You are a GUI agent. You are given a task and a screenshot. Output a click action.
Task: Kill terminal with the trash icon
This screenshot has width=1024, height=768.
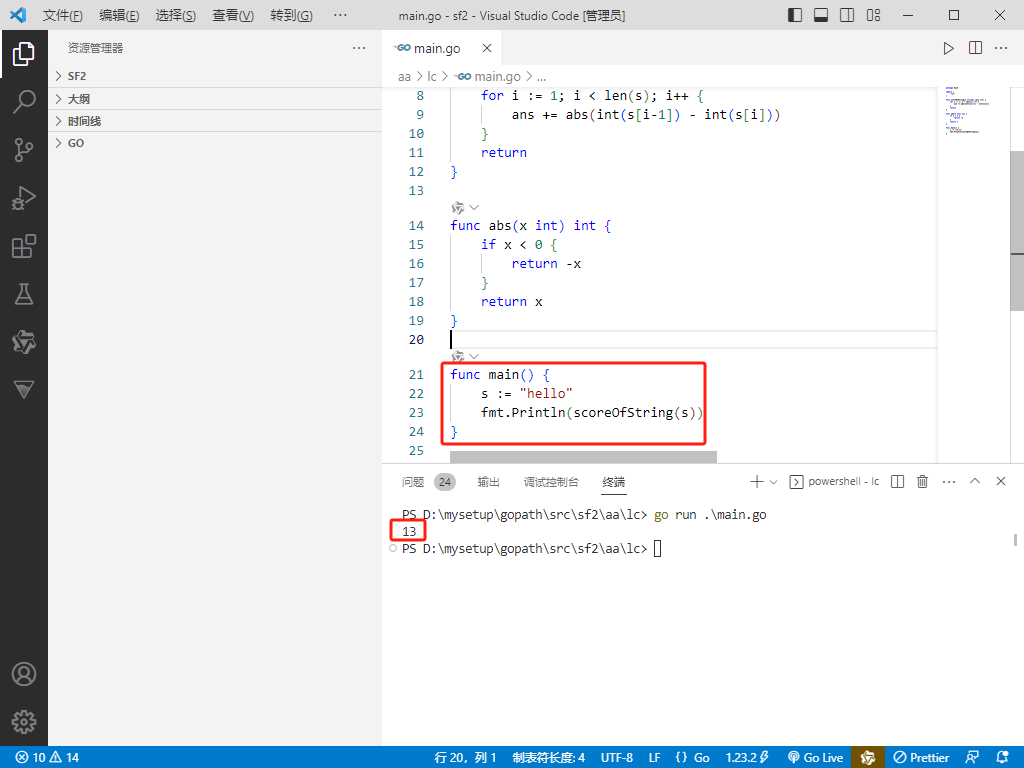coord(922,482)
